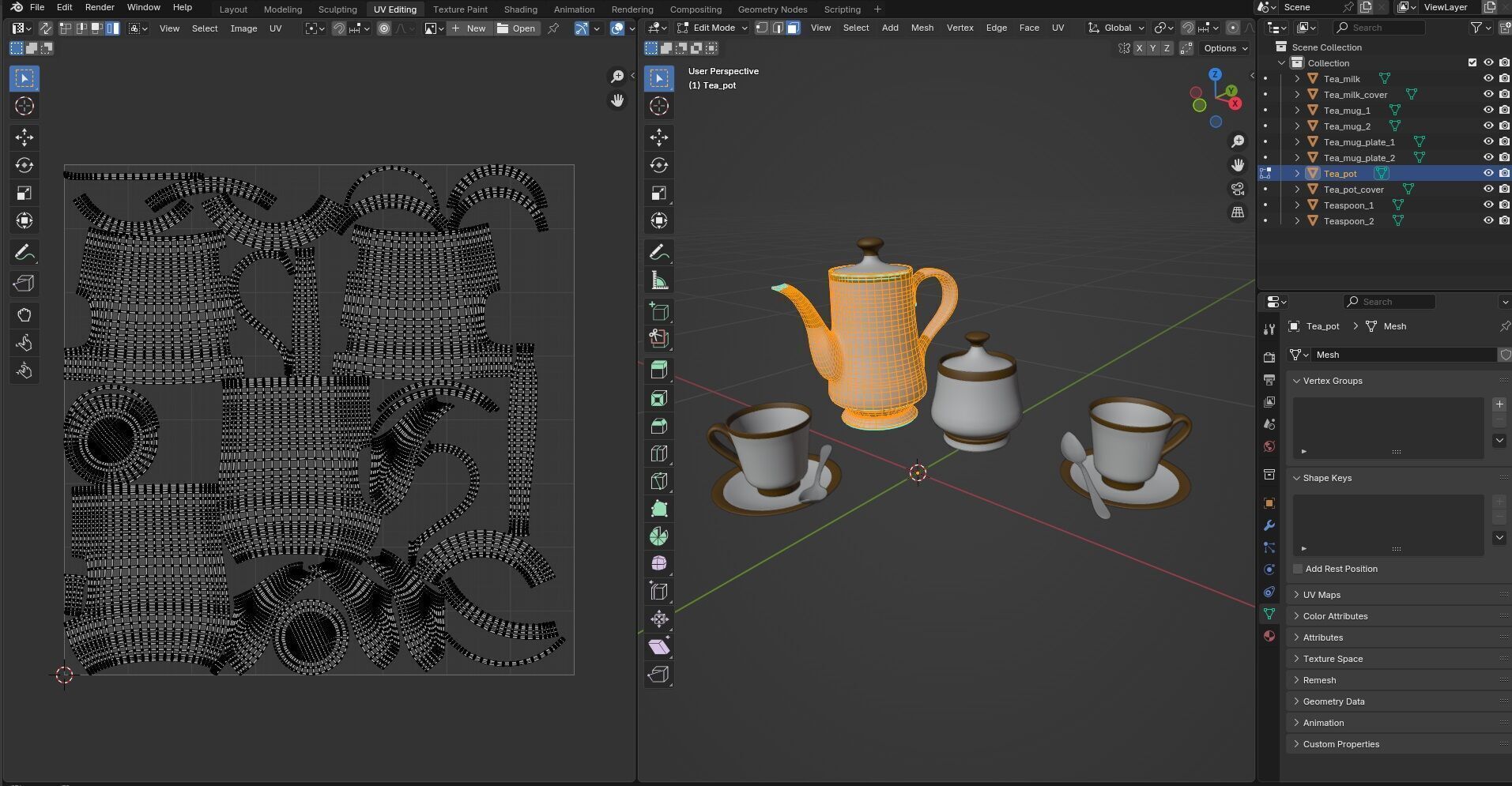Select the Shear tool
Viewport: 1512px width, 786px height.
click(x=658, y=646)
